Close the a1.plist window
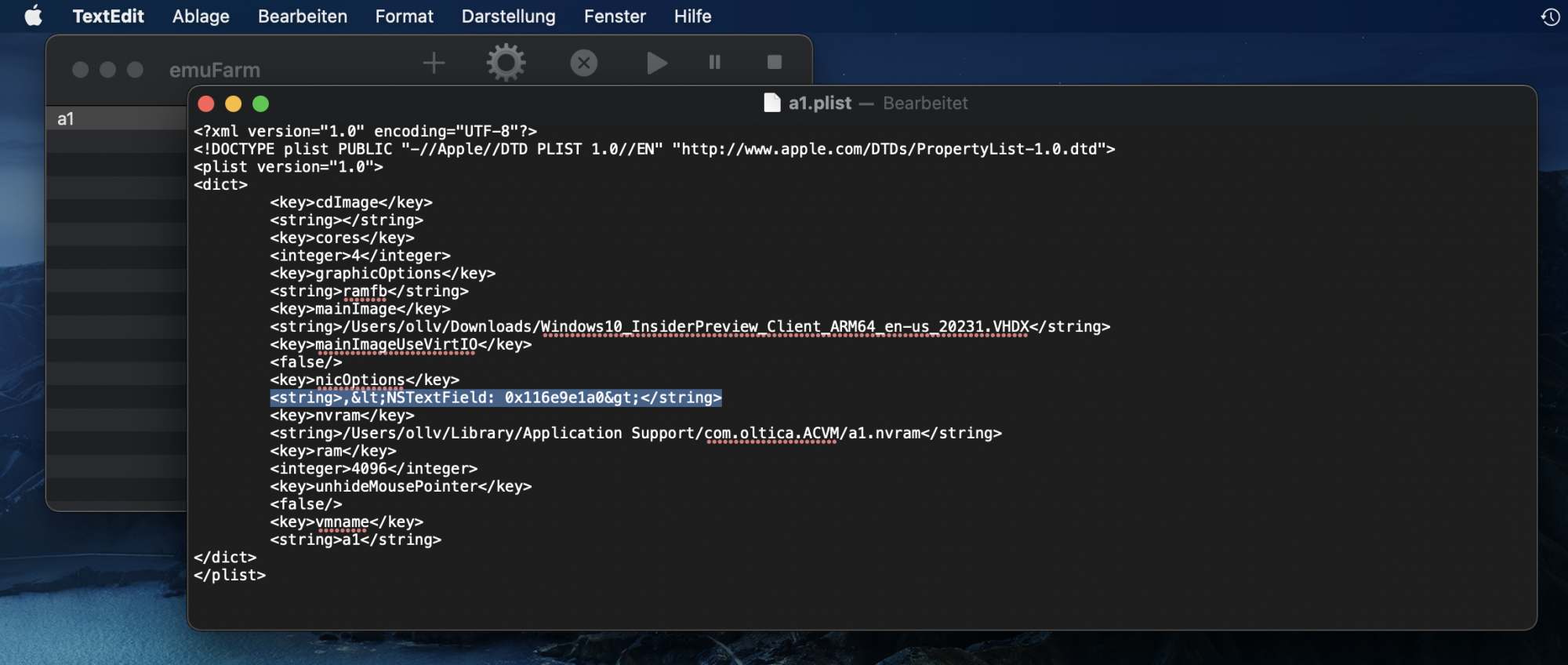 (206, 104)
